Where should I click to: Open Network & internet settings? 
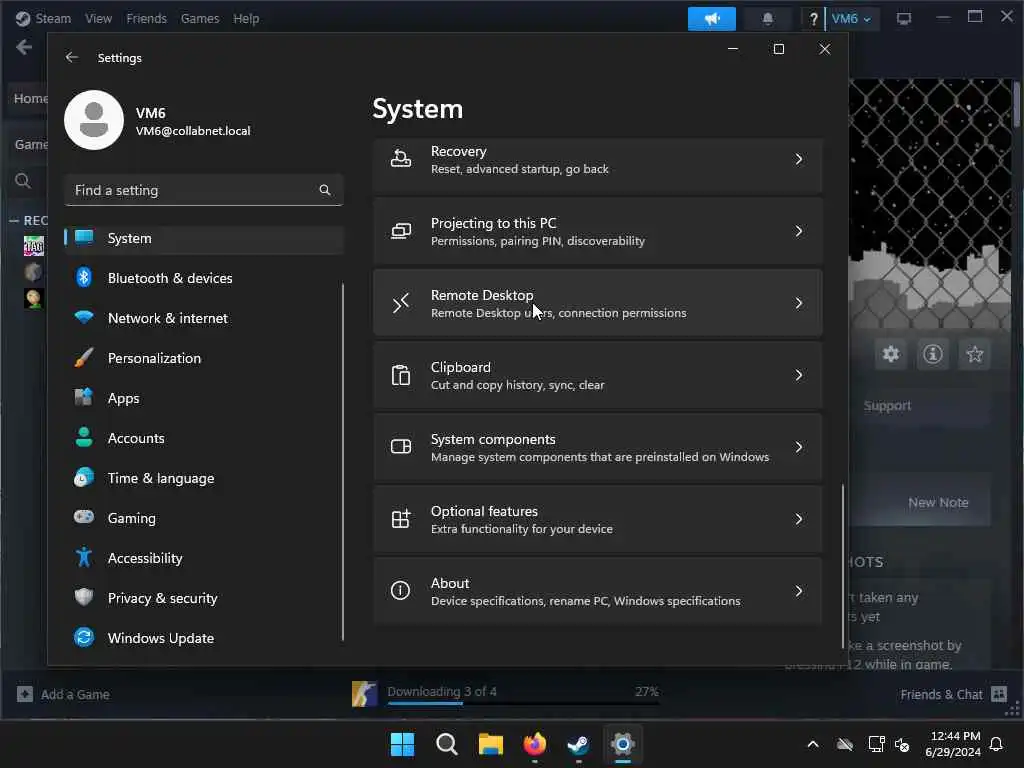204,318
